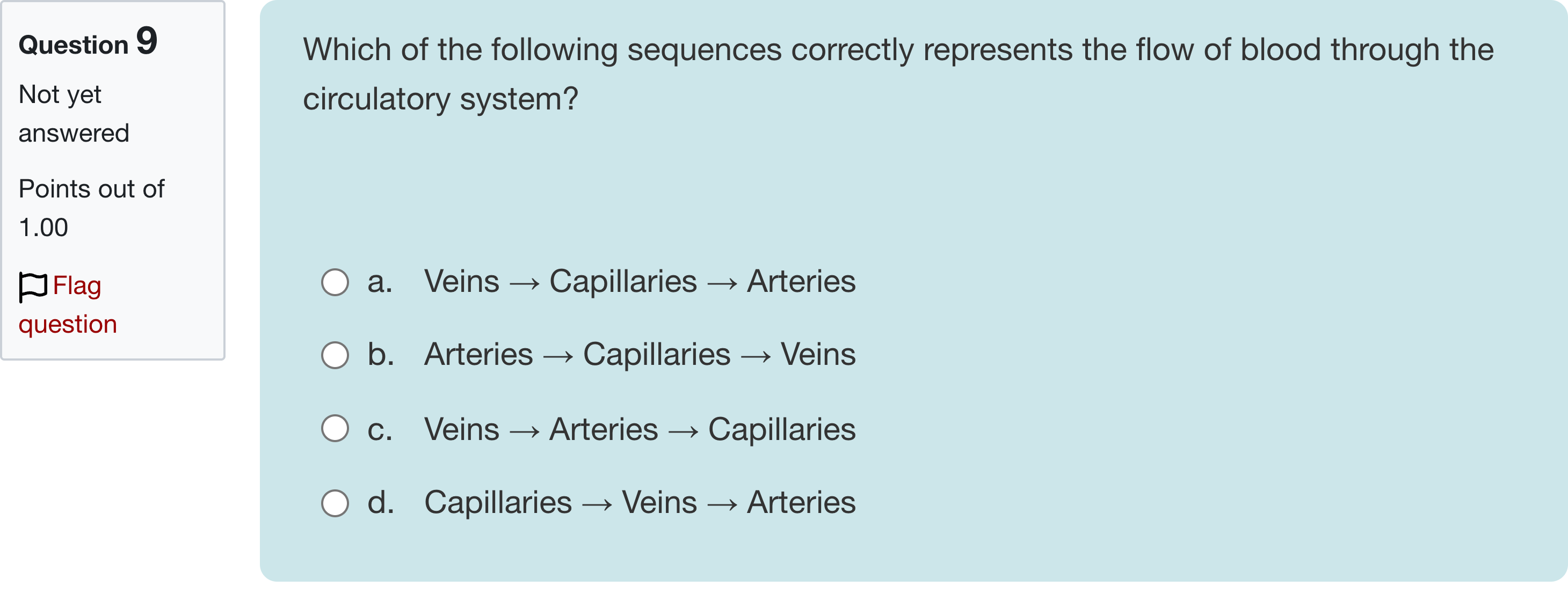The image size is (1568, 616).
Task: Select answer Arteries → Capillaries → Veins
Action: pos(639,355)
